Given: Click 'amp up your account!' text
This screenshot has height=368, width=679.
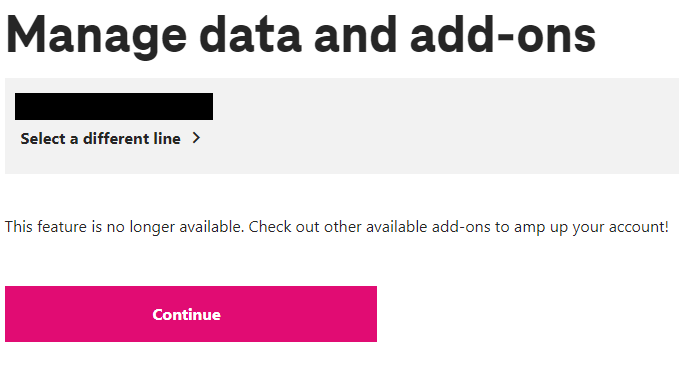Looking at the screenshot, I should point(591,227).
